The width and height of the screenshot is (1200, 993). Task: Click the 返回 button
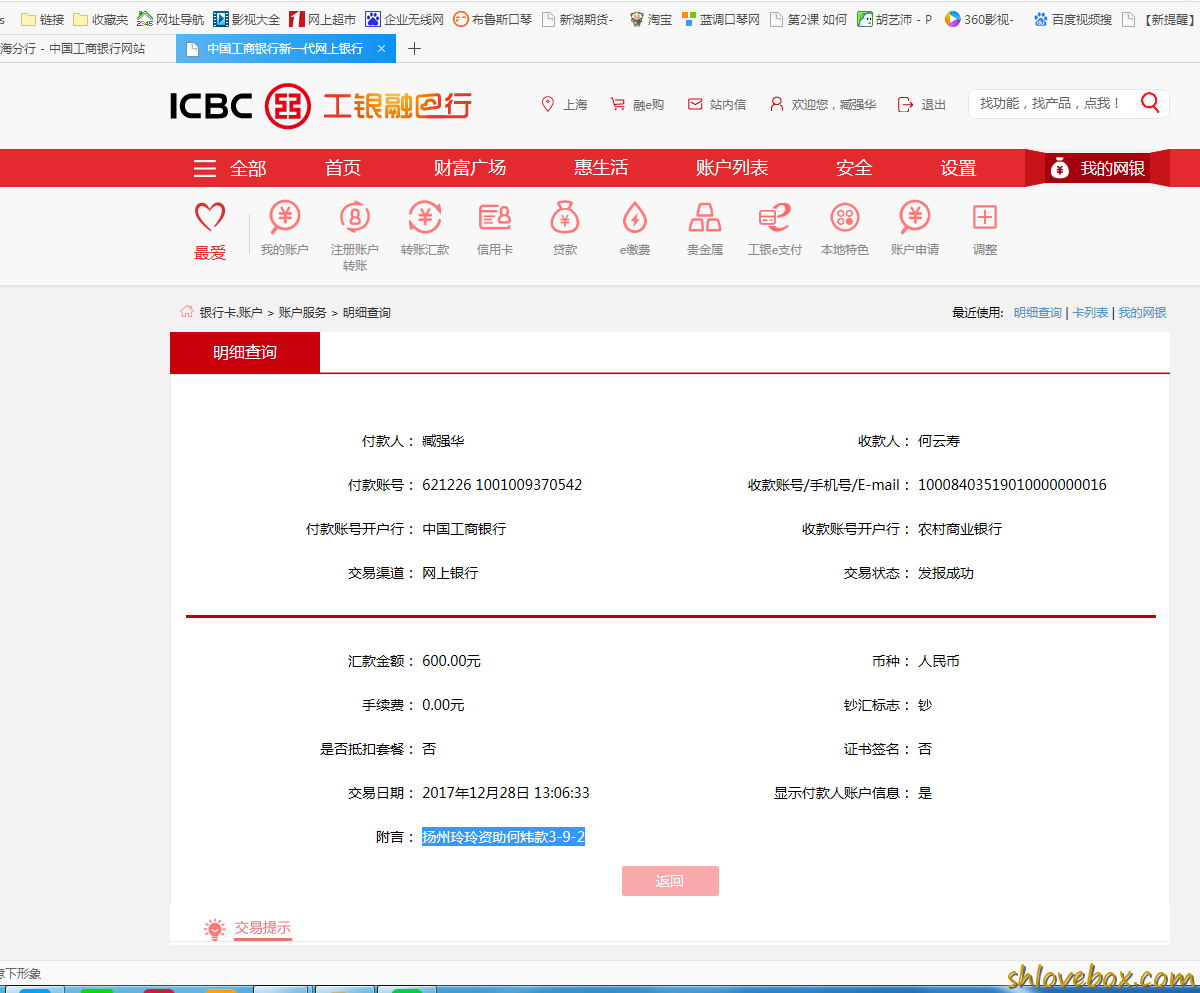point(670,881)
